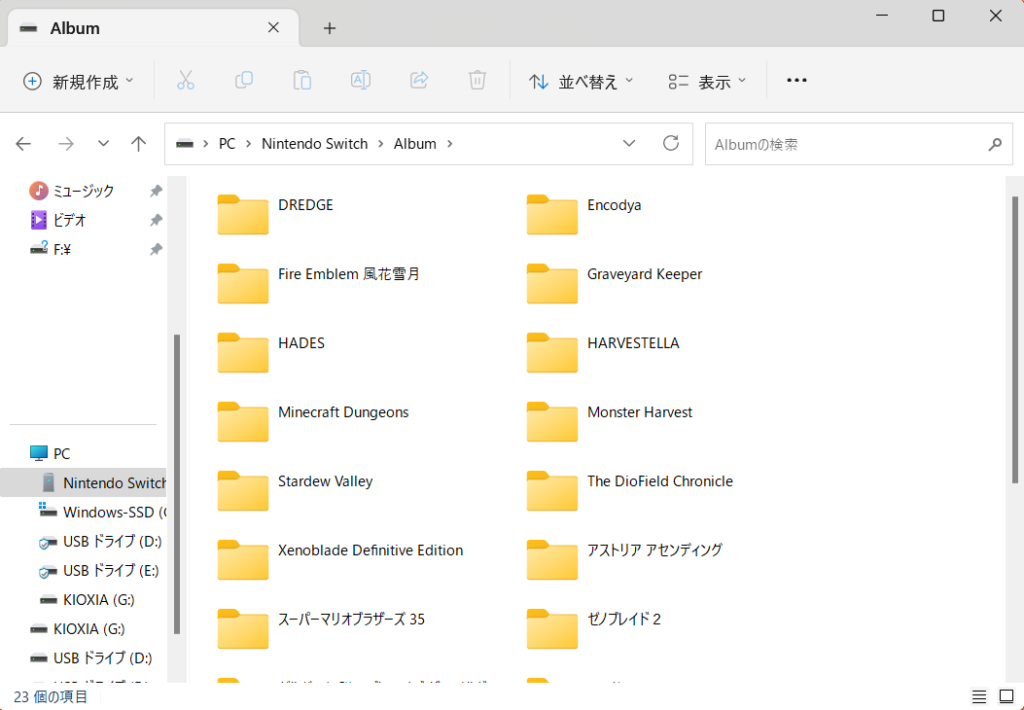1024x710 pixels.
Task: Open a new tab with plus button
Action: tap(329, 28)
